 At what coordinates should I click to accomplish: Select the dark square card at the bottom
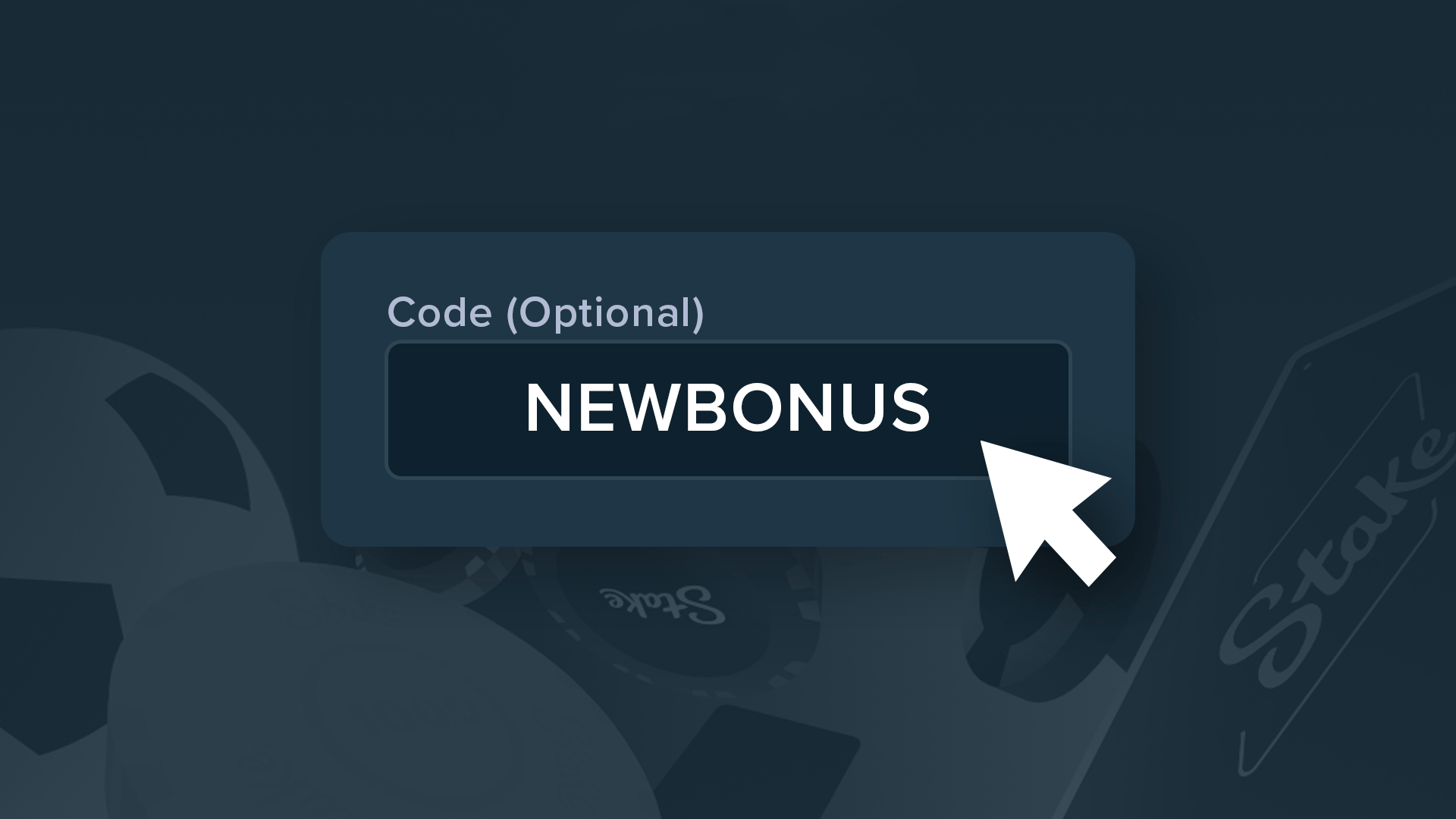coord(756,762)
